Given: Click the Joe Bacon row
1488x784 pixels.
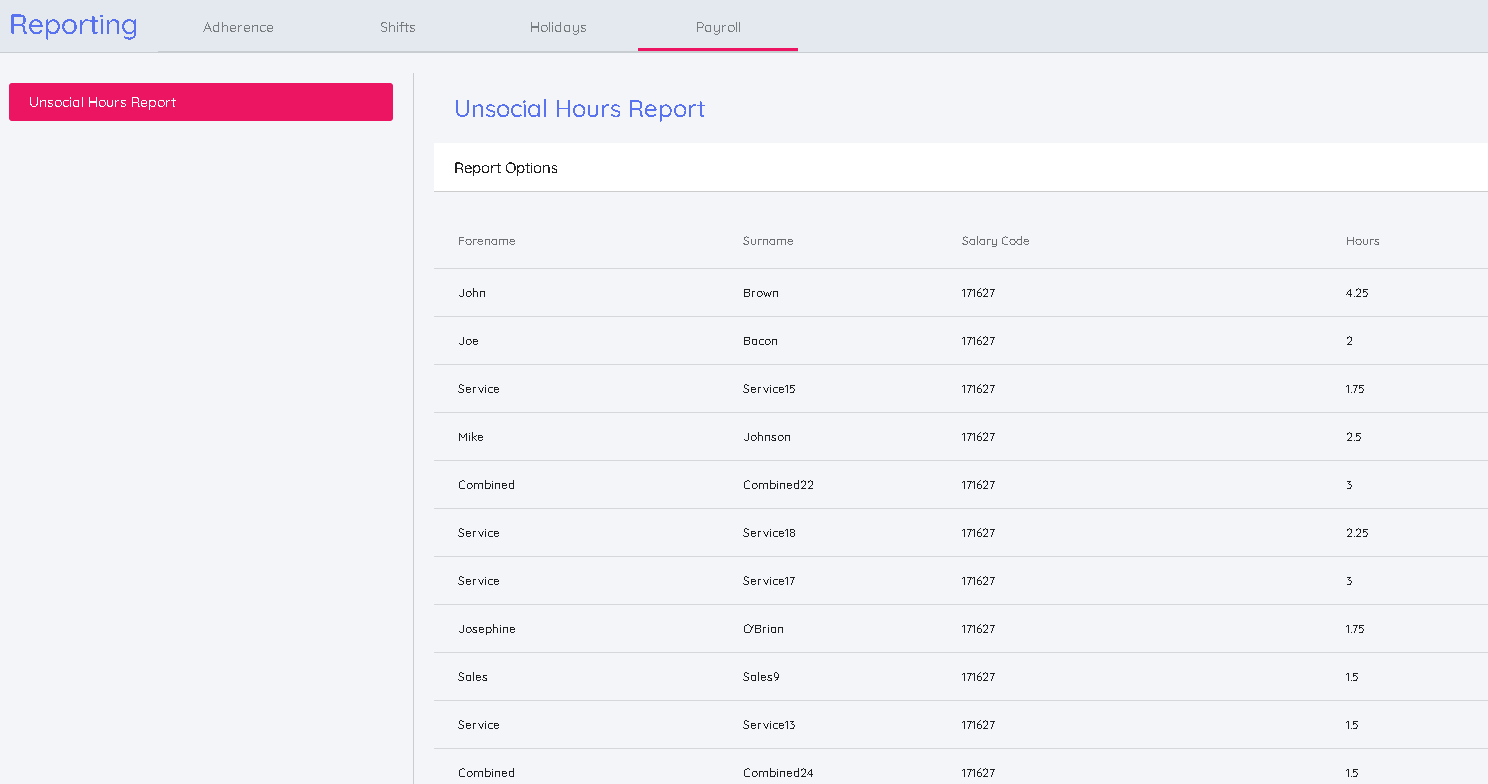Looking at the screenshot, I should pos(469,341).
